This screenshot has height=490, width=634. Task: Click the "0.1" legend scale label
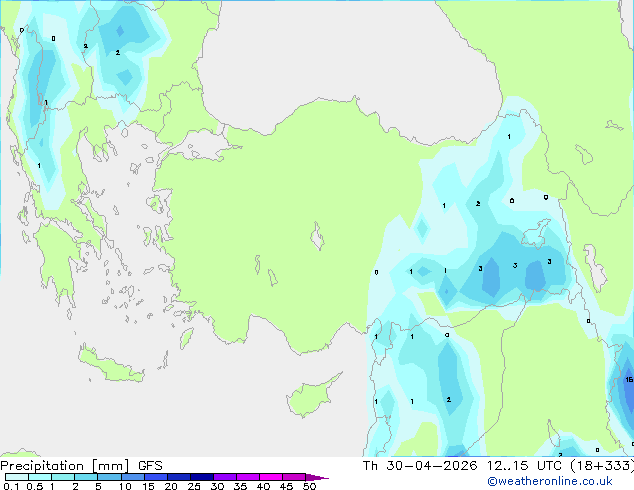11,486
